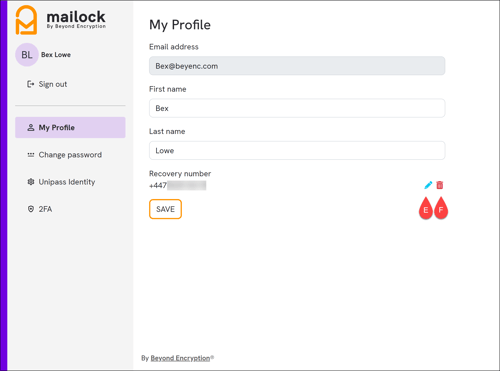Click the Email address field
The height and width of the screenshot is (371, 500).
click(297, 66)
